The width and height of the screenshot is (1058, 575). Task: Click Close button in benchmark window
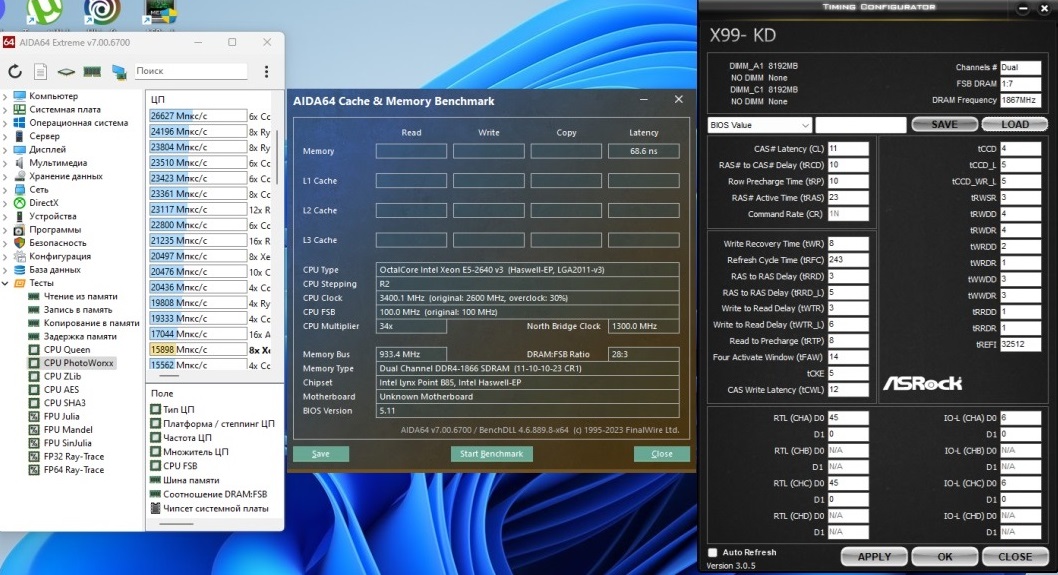[x=662, y=454]
